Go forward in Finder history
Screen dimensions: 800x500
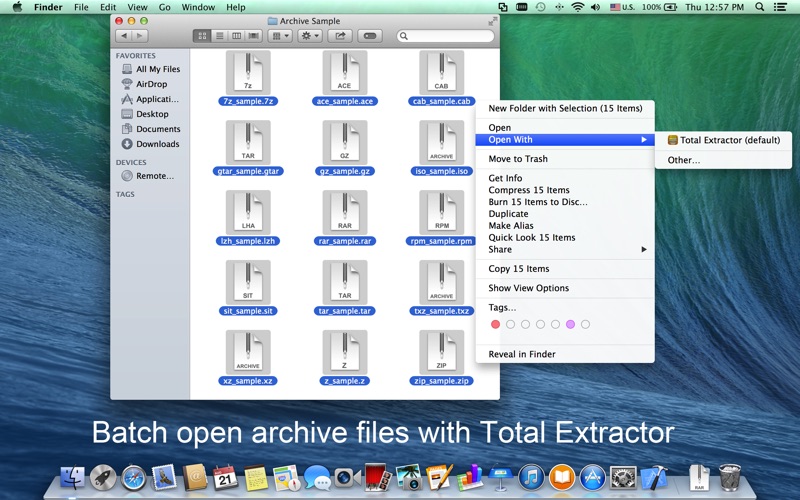pos(140,36)
